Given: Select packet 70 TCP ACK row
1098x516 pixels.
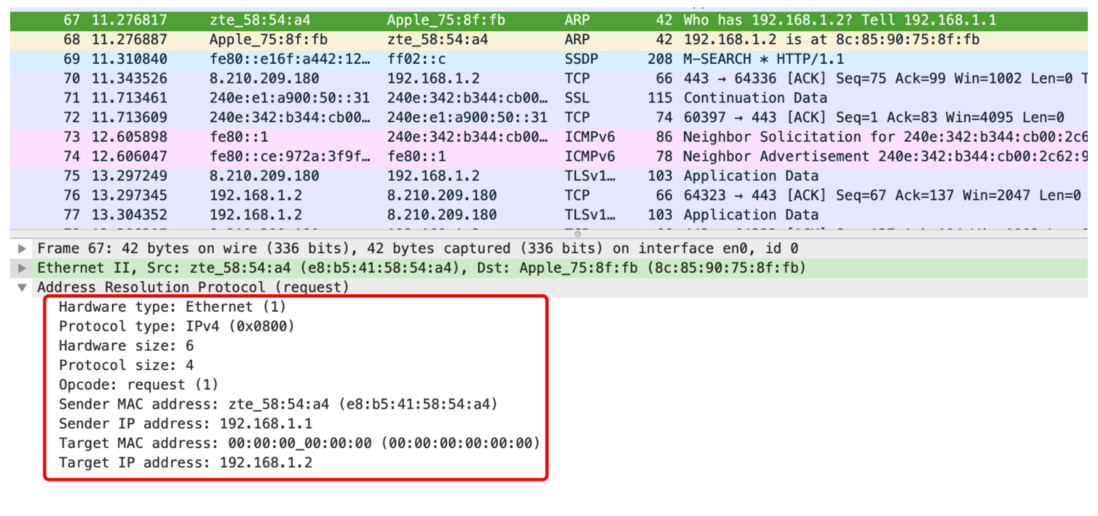Looking at the screenshot, I should coord(549,78).
